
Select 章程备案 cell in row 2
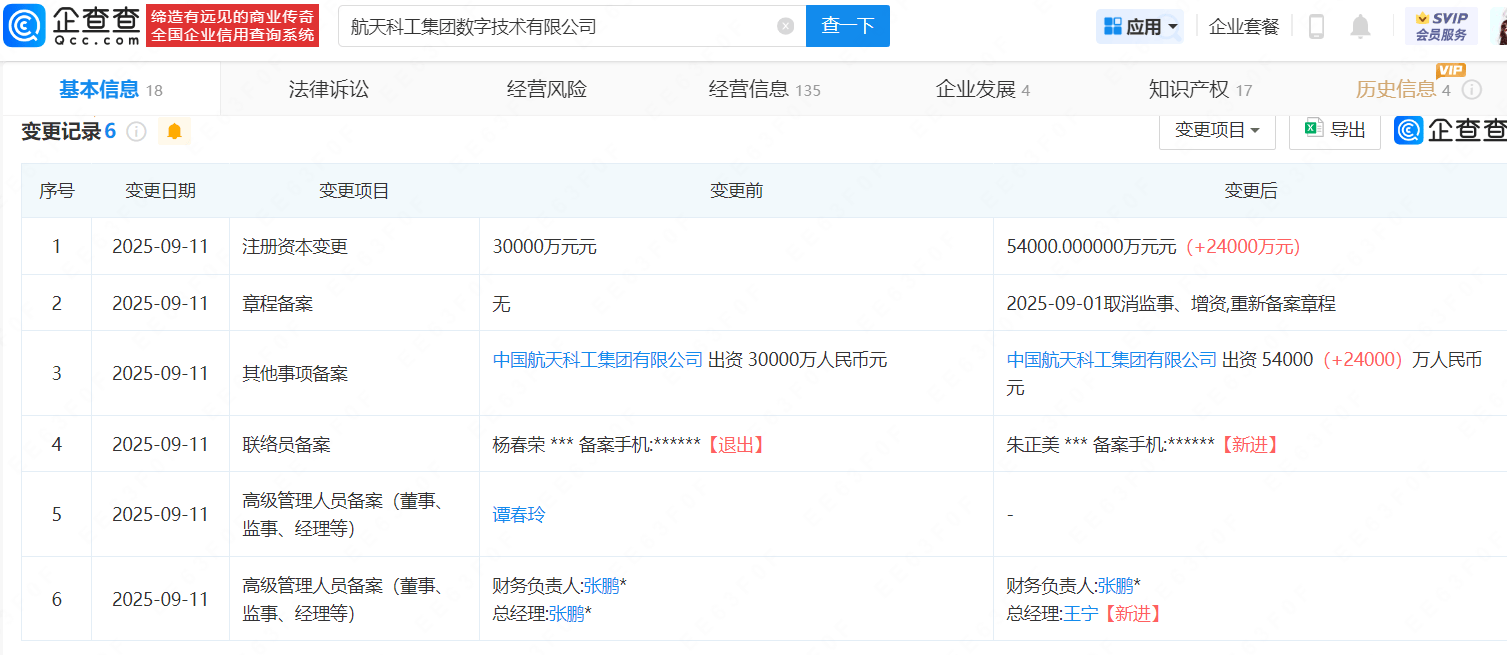[x=354, y=303]
